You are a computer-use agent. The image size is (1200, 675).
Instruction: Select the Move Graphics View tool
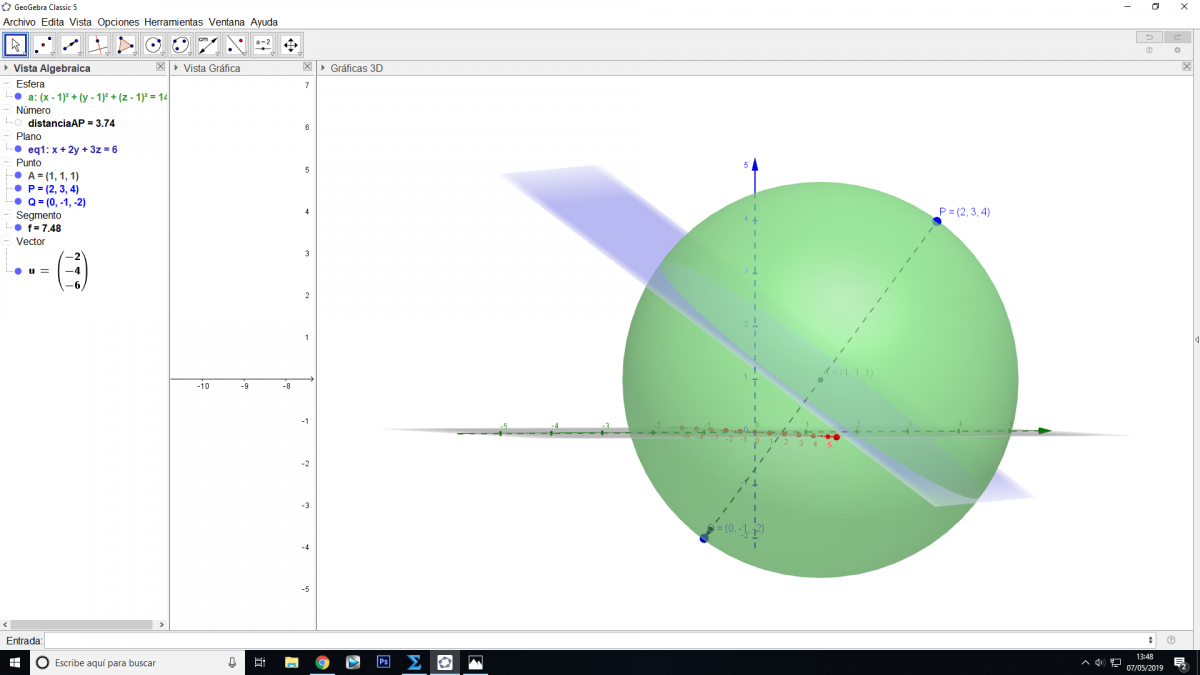[x=291, y=45]
